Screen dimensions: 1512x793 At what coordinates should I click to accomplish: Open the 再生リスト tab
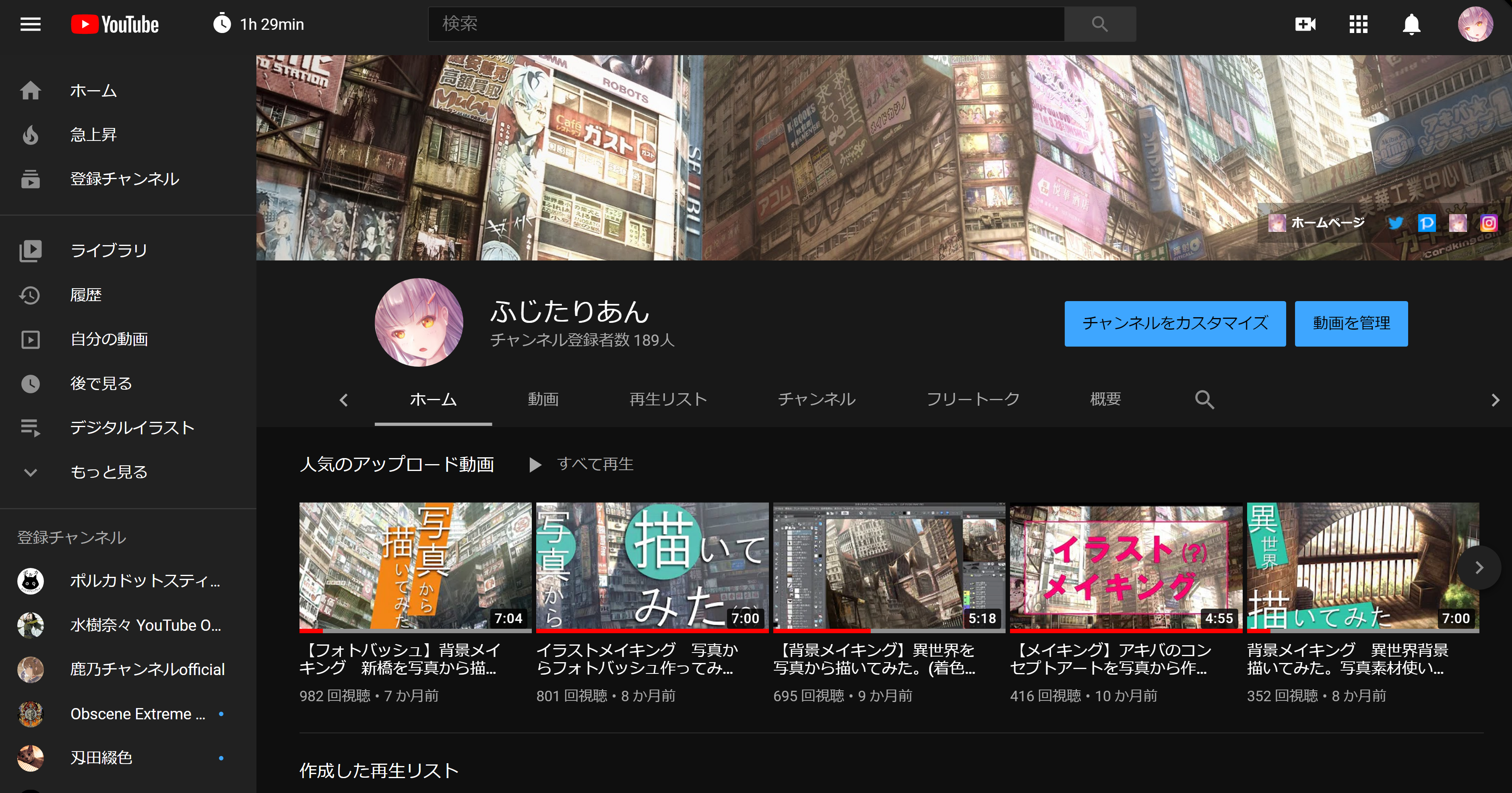668,400
